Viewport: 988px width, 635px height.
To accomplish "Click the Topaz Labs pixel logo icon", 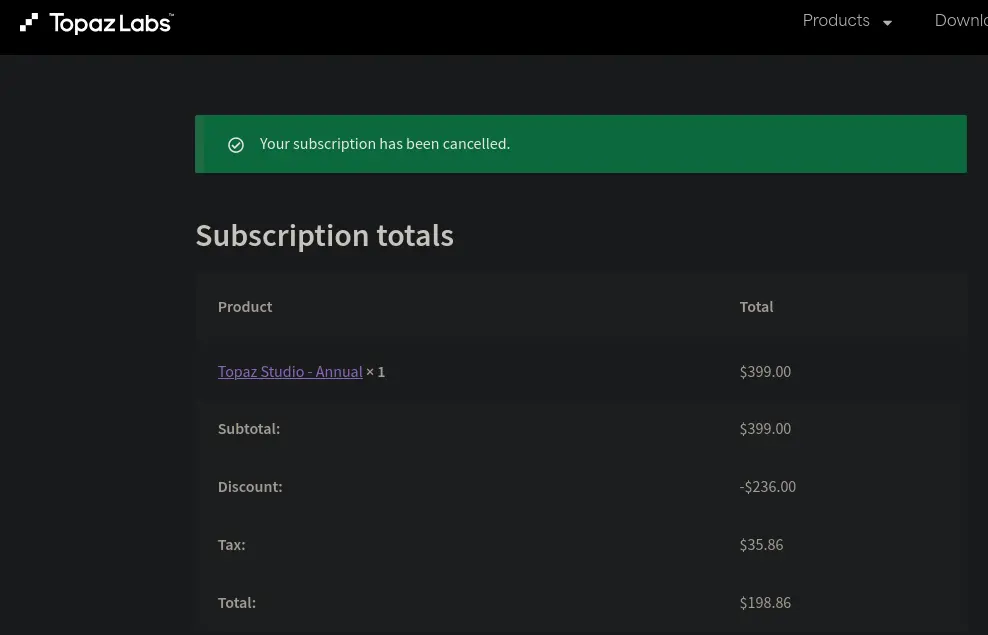I will point(29,22).
